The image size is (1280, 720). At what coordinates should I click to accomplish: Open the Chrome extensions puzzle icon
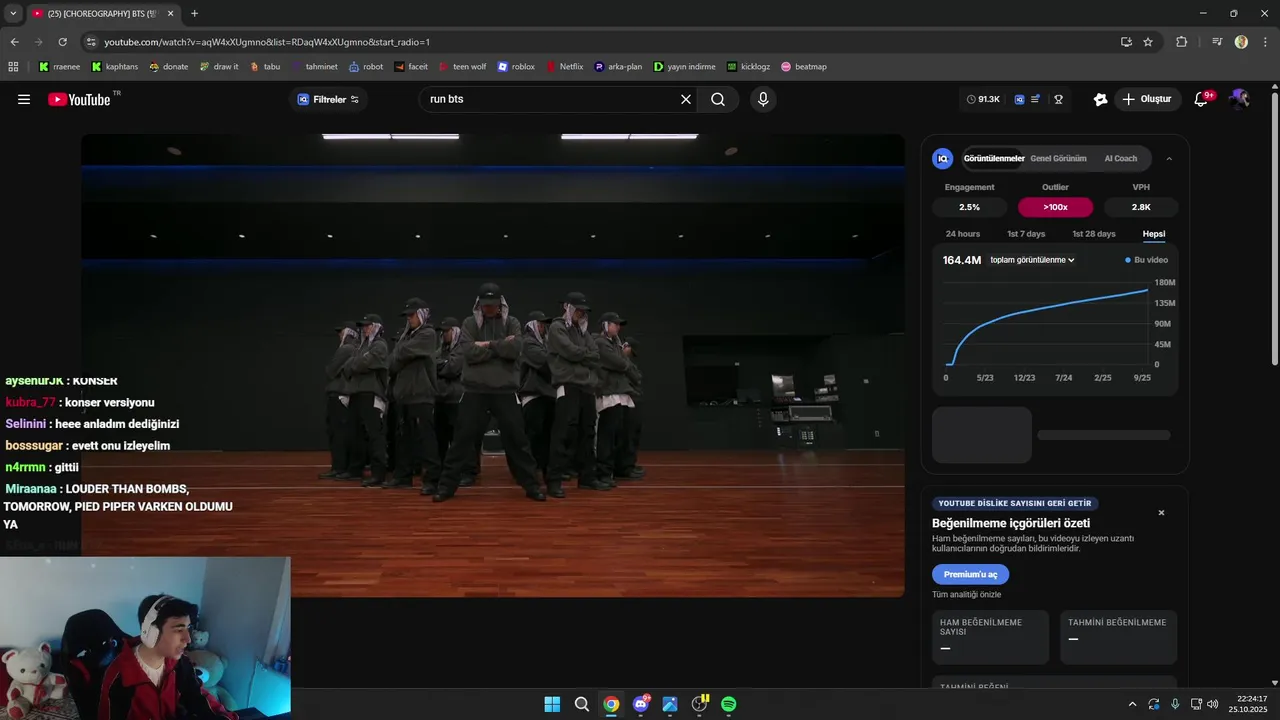coord(1181,42)
